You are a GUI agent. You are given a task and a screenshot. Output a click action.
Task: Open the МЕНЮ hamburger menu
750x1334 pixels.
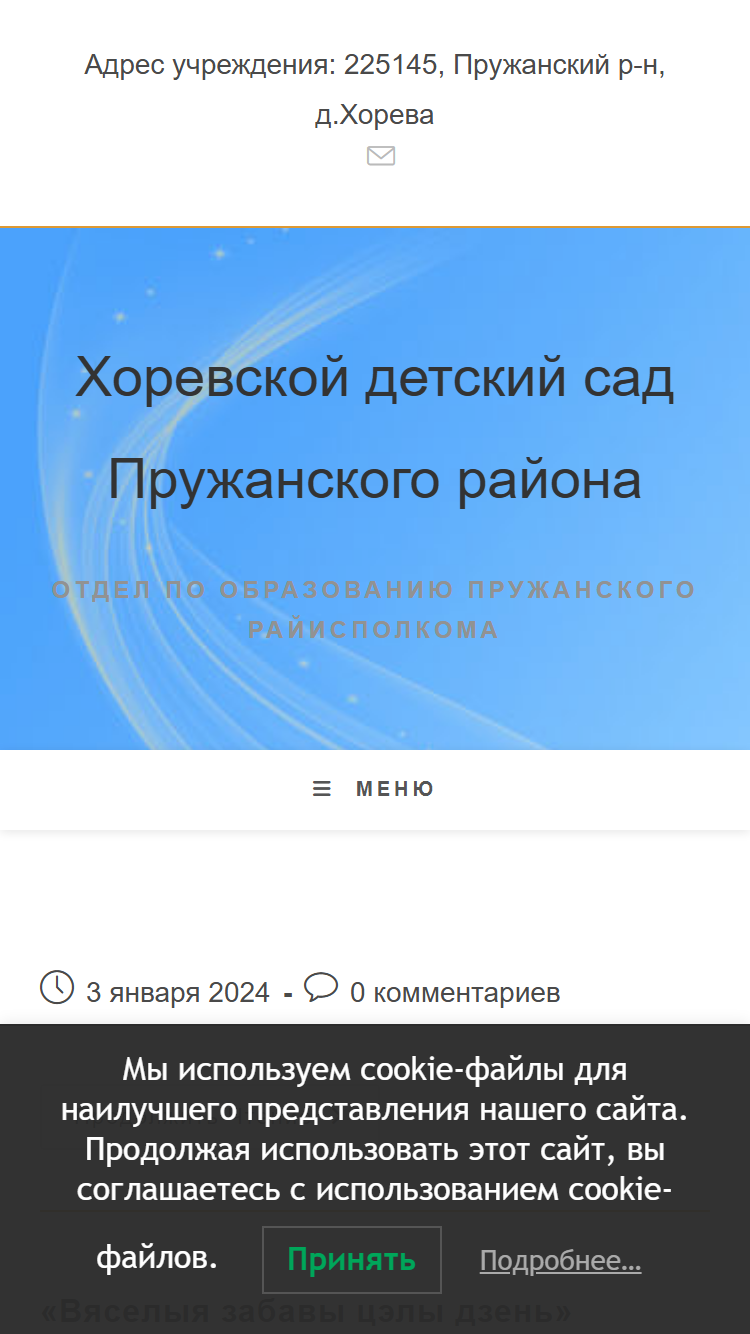[374, 789]
